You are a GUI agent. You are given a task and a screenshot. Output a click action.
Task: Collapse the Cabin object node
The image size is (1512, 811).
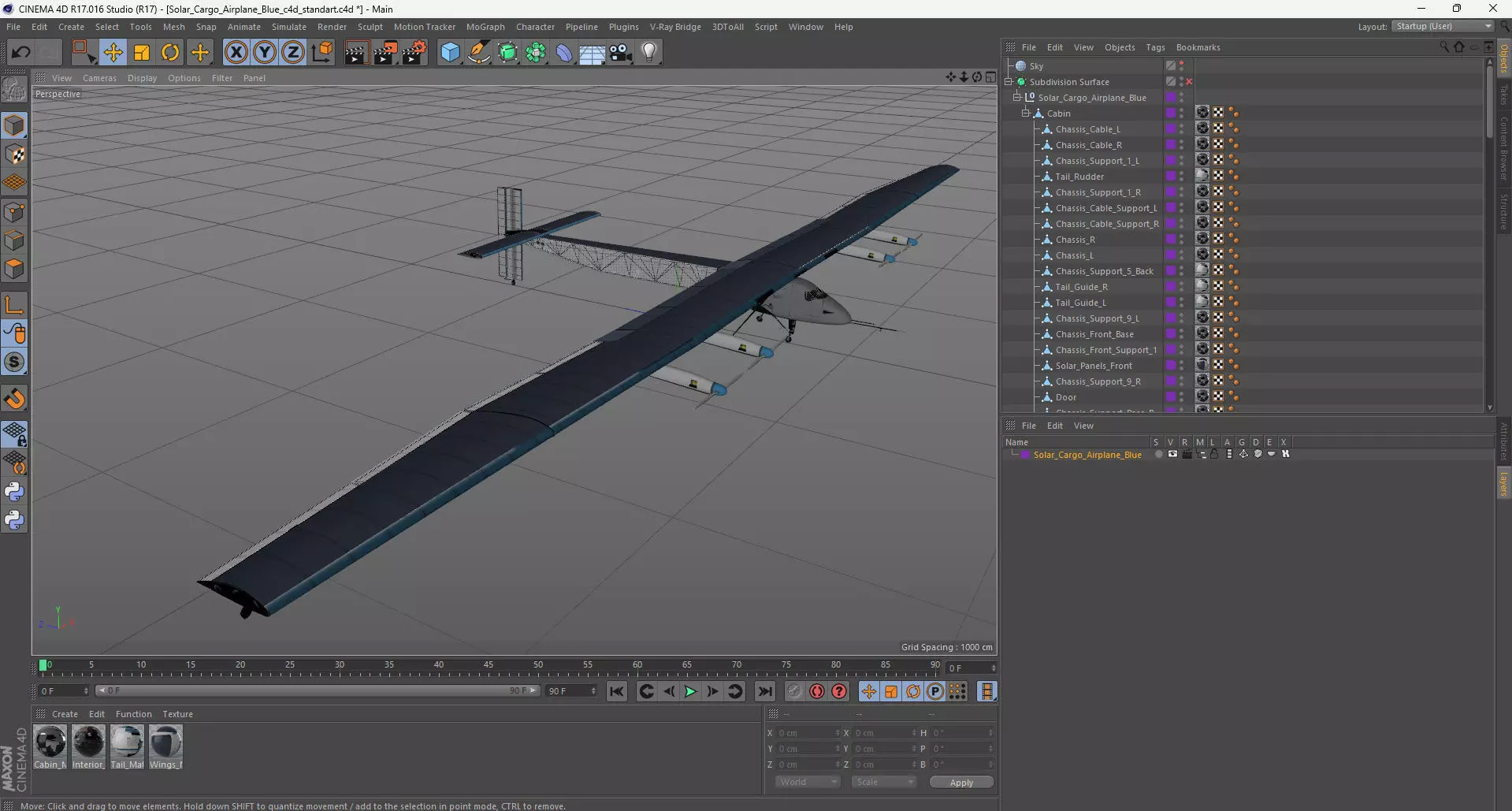(x=1026, y=113)
